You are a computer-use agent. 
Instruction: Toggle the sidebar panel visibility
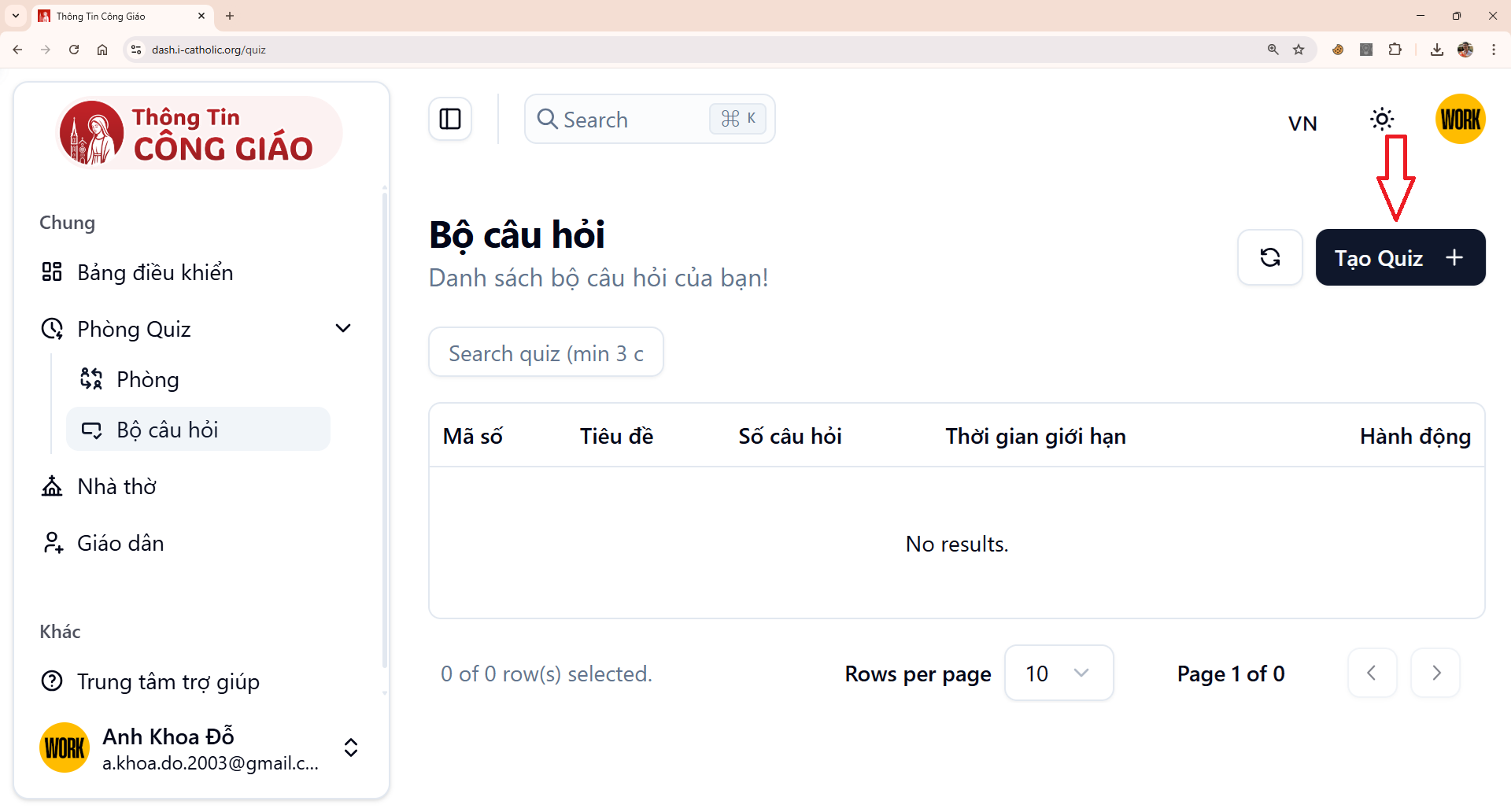click(x=449, y=119)
